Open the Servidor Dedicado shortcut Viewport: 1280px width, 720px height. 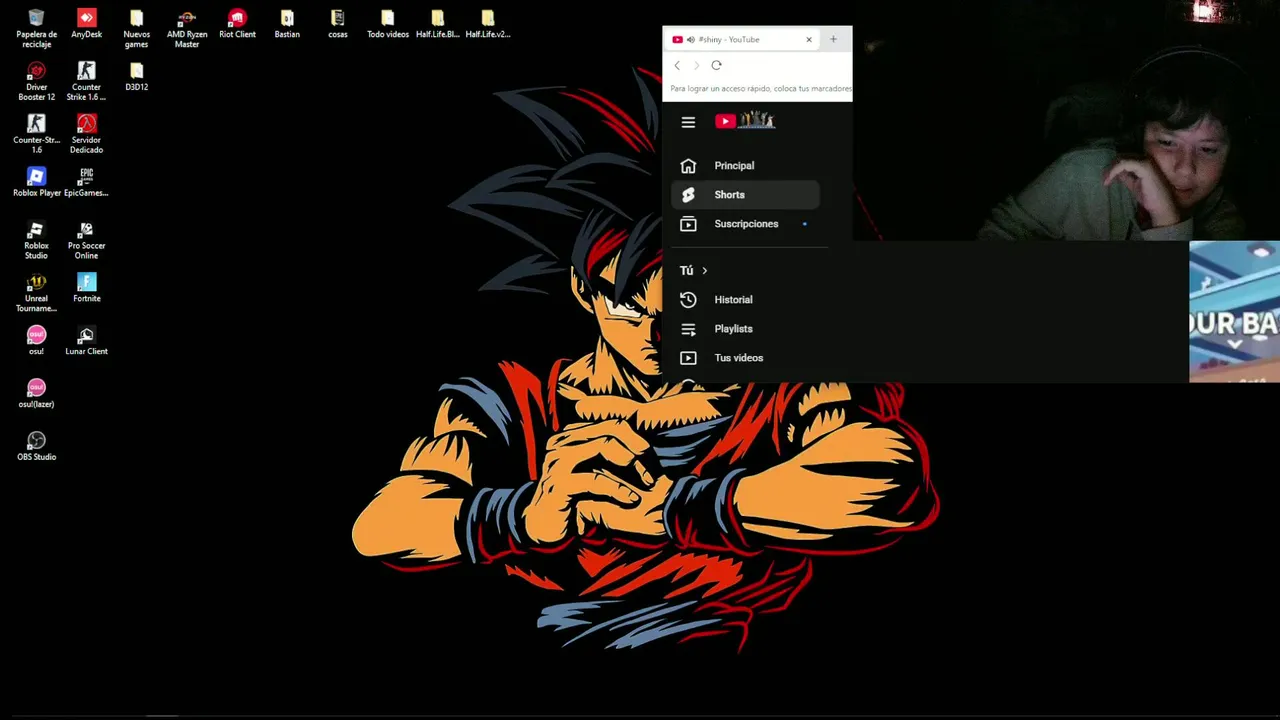click(x=87, y=134)
